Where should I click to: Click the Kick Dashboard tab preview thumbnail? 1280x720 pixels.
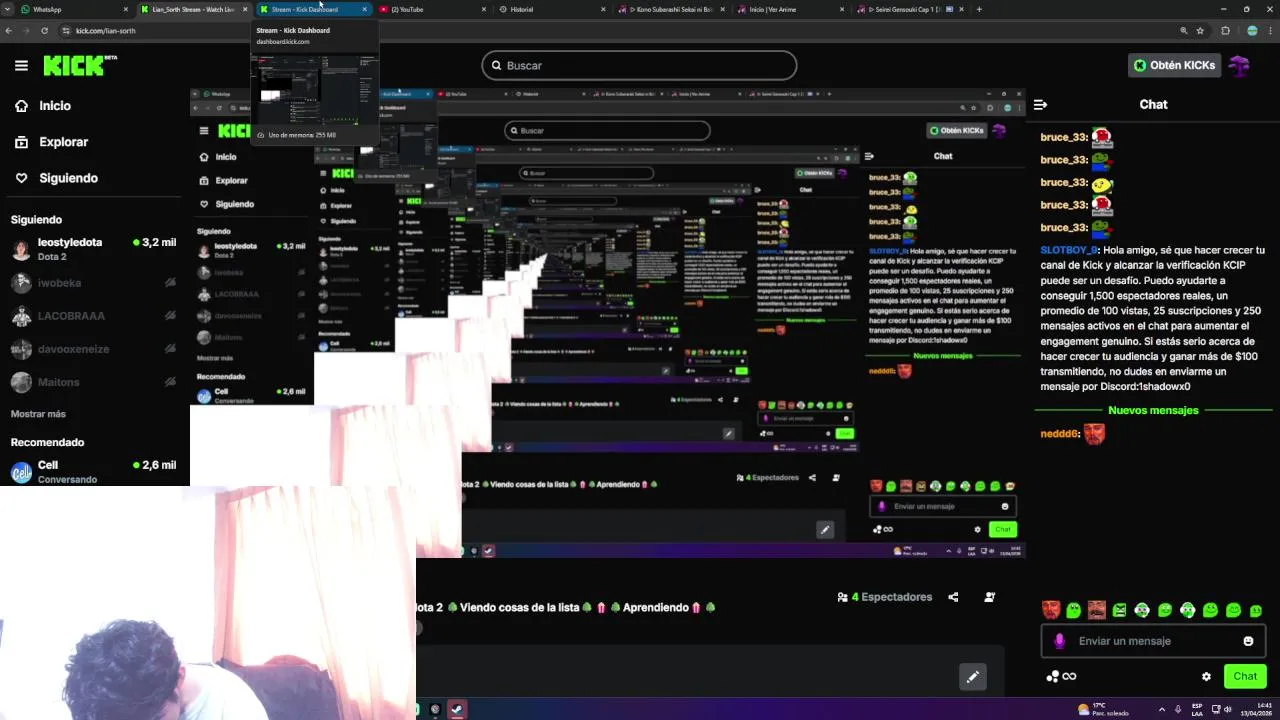(x=314, y=89)
